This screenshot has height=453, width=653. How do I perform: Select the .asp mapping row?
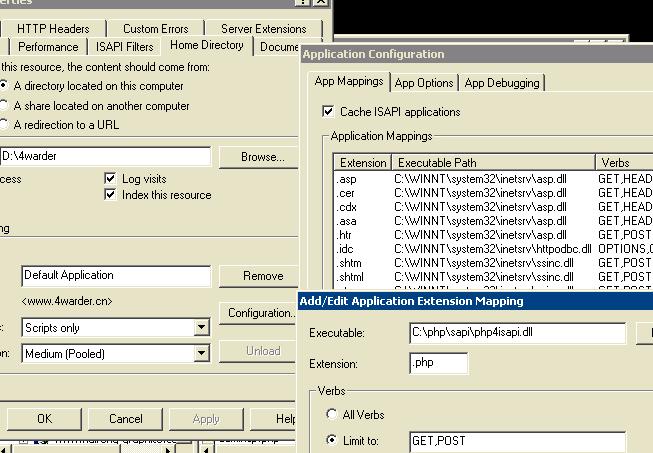(x=493, y=179)
